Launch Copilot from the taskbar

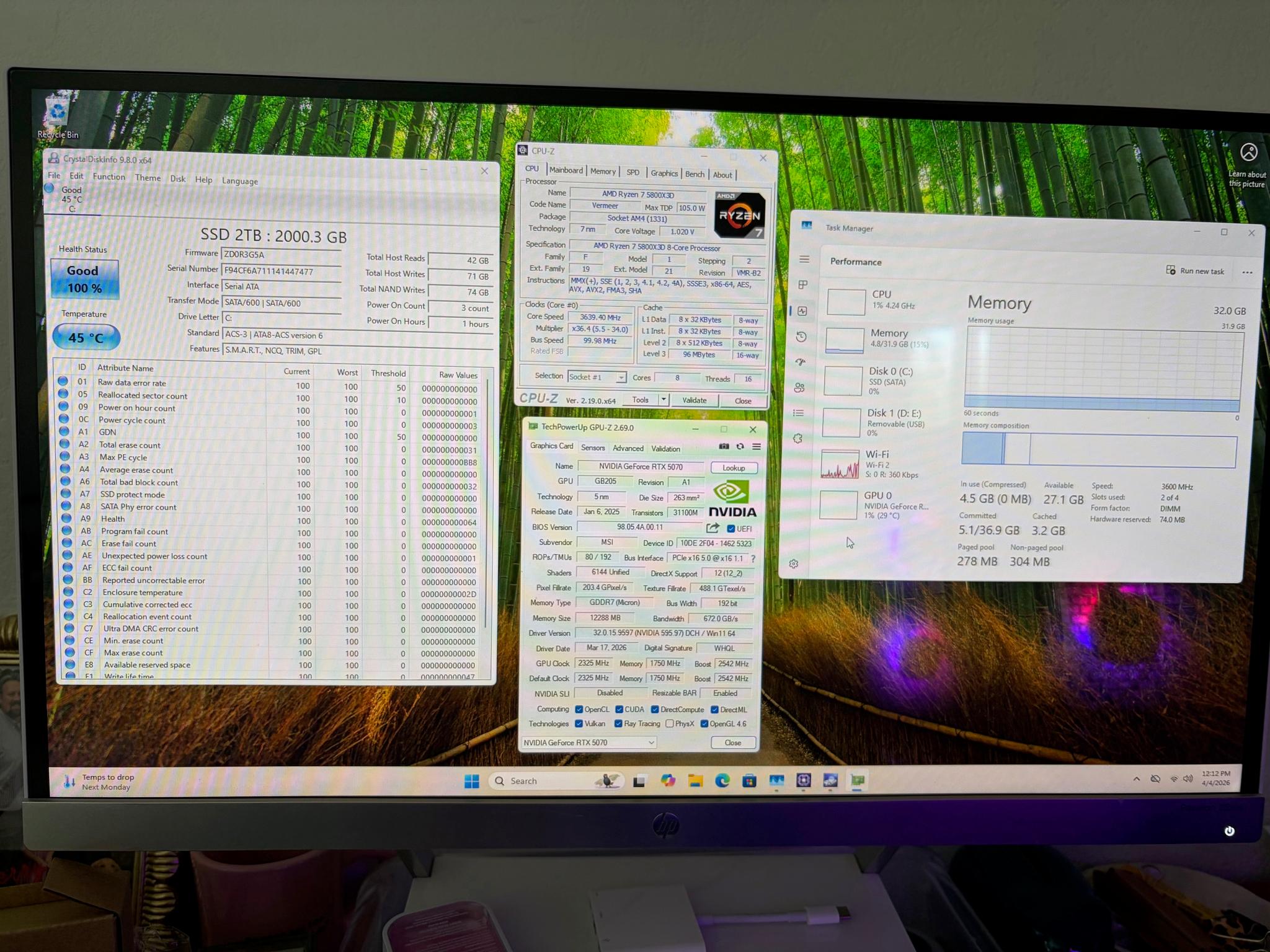click(668, 781)
